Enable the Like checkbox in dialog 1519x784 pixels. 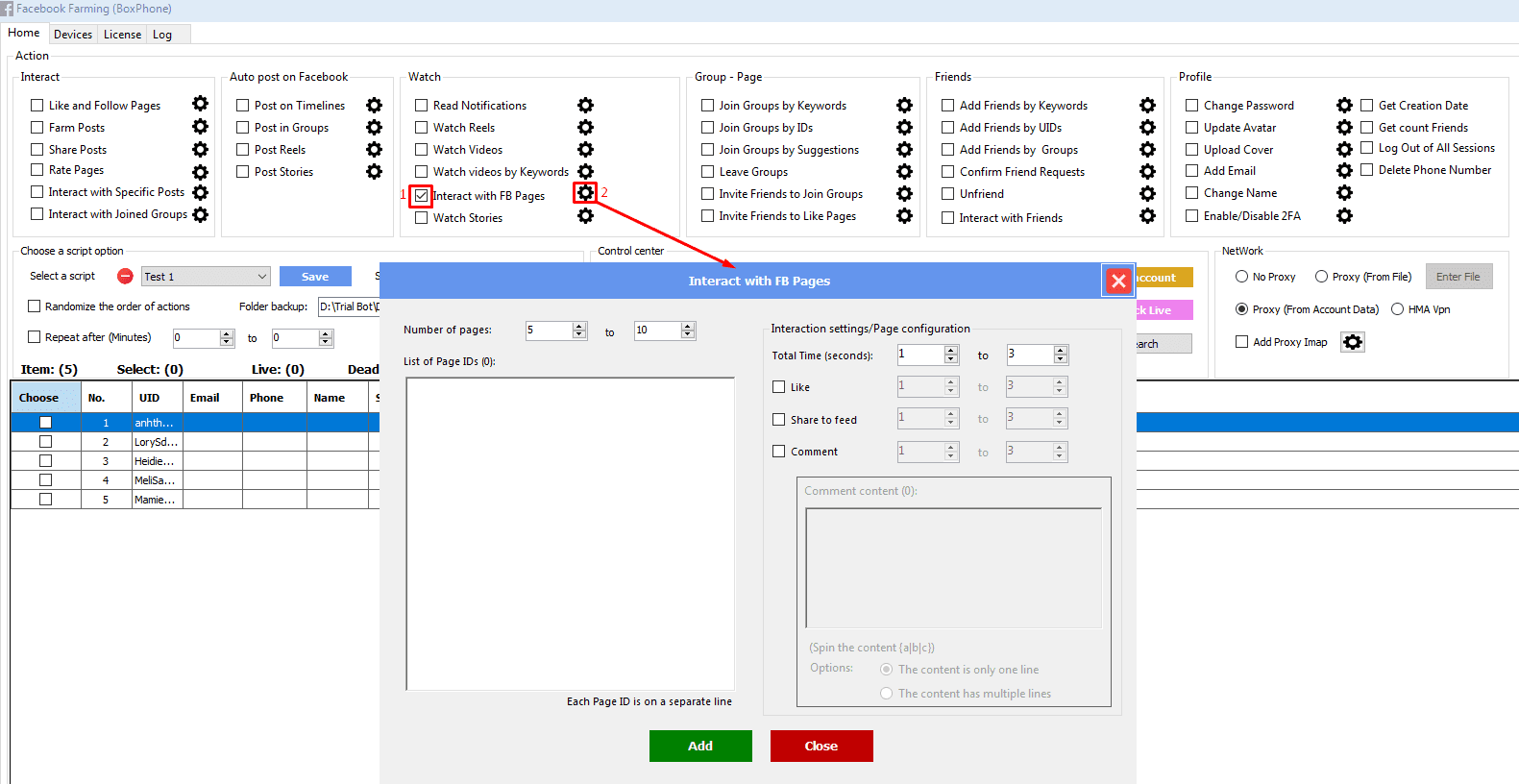(779, 387)
